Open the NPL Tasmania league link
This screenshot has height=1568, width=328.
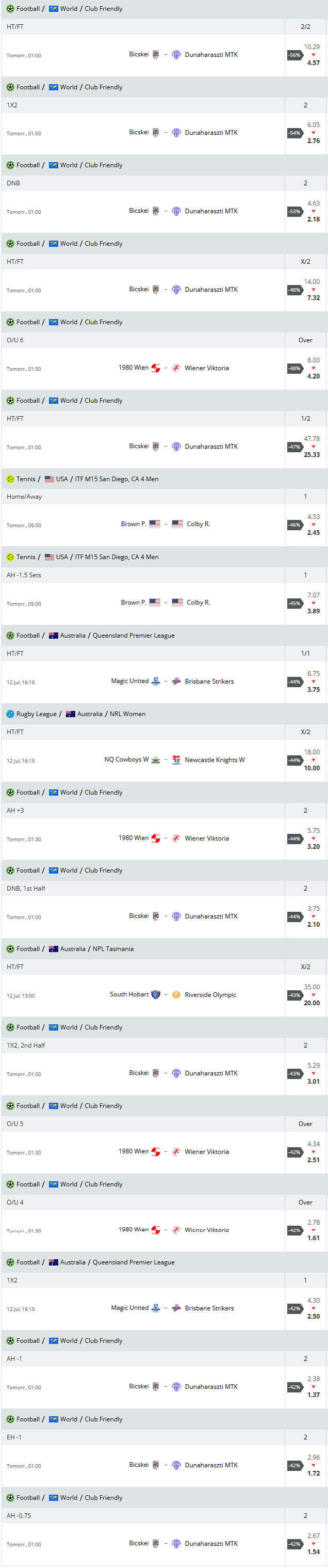[x=112, y=949]
